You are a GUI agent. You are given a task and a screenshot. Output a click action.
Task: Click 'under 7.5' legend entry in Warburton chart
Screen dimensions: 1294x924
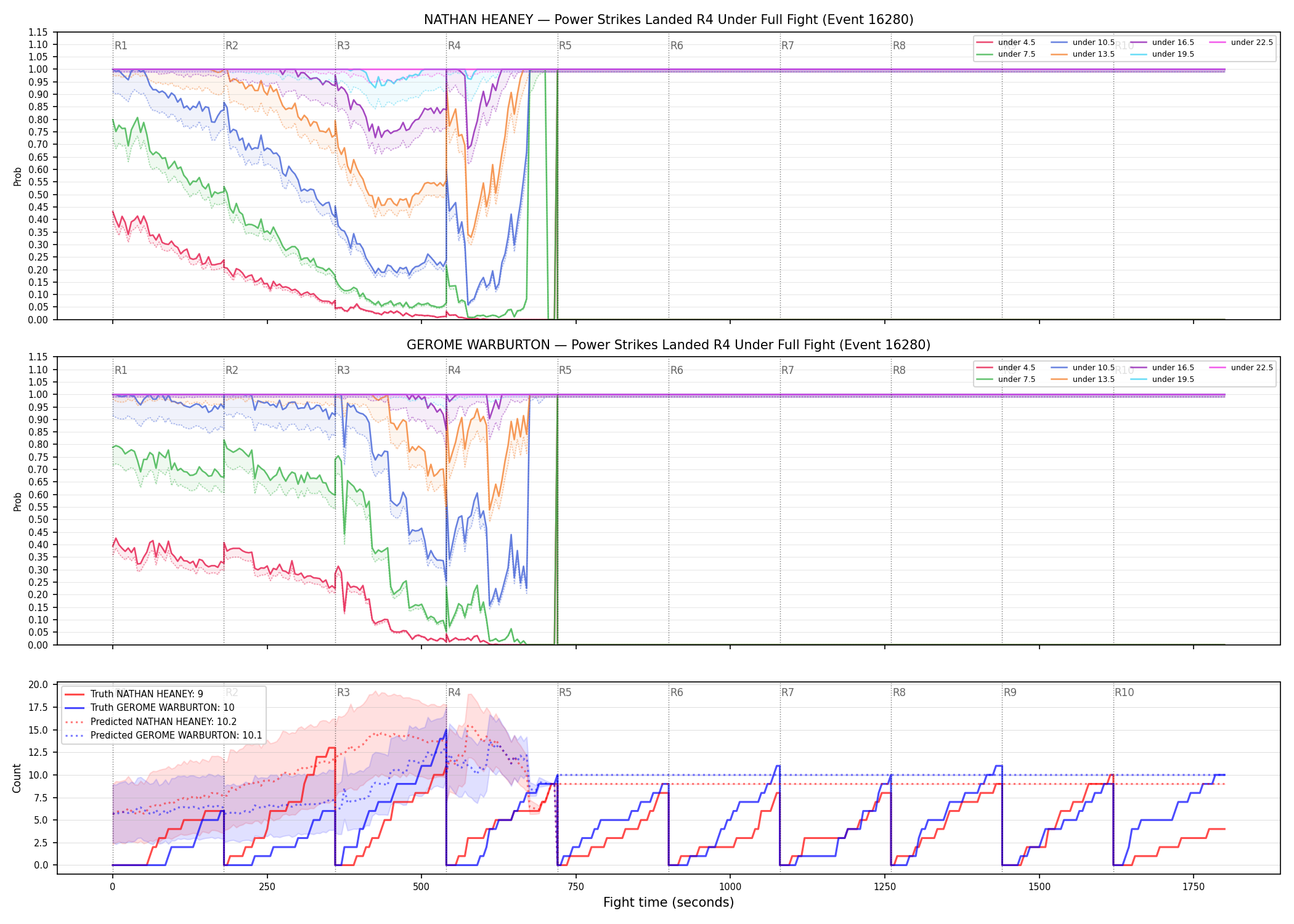click(x=1006, y=379)
